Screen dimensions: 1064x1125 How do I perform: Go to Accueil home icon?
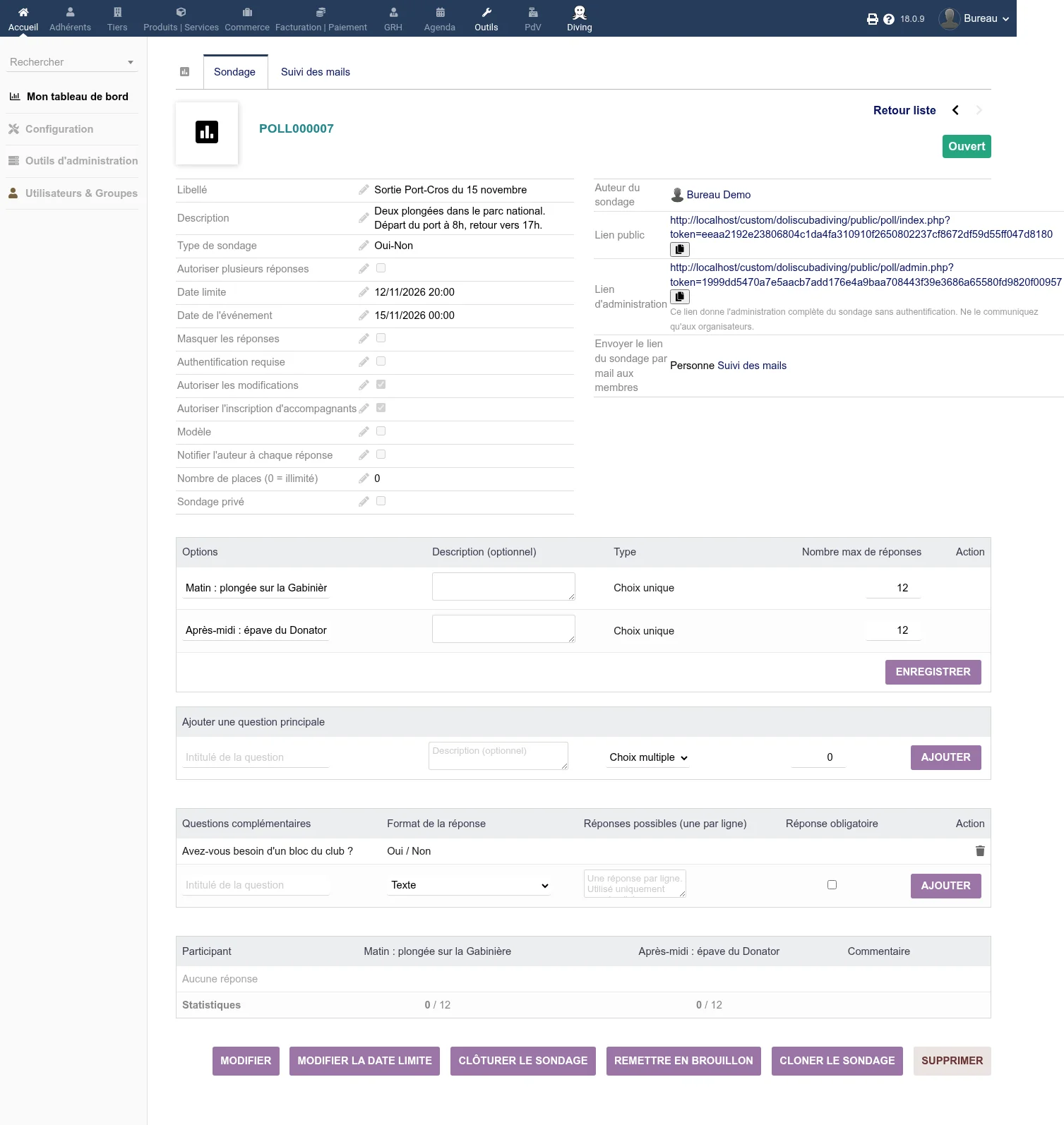pyautogui.click(x=23, y=12)
